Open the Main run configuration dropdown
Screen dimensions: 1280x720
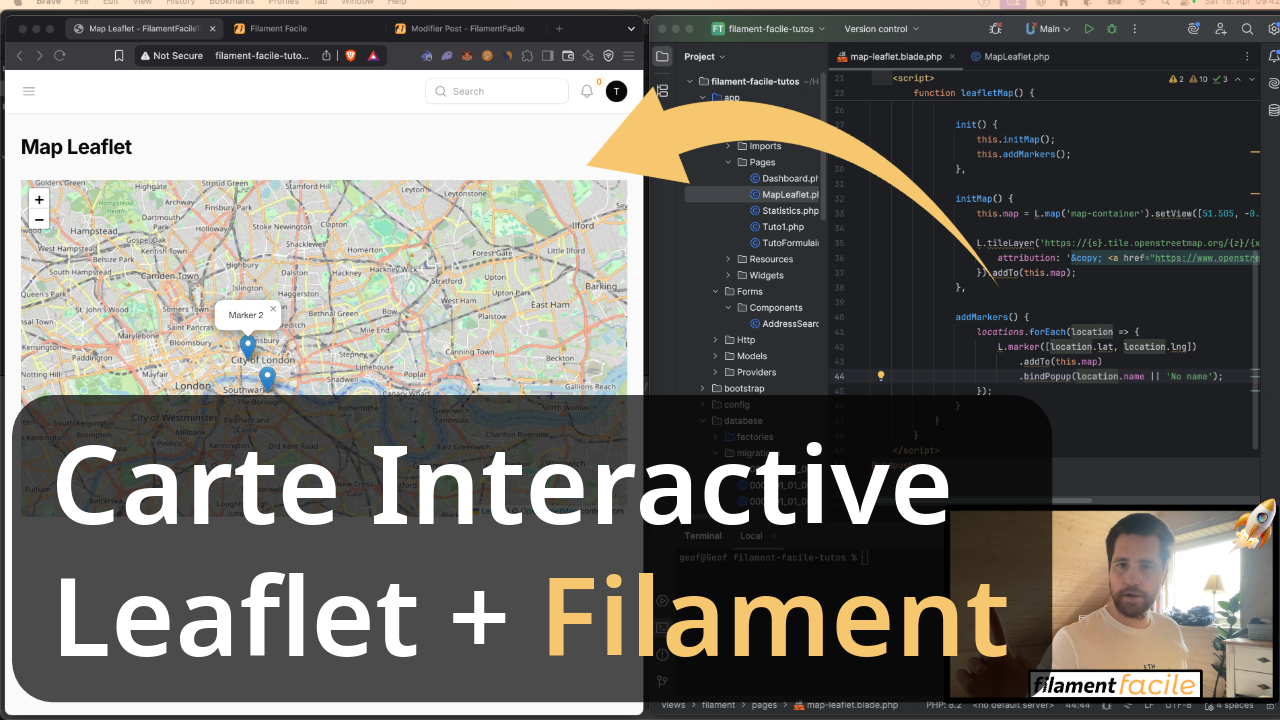(1049, 29)
